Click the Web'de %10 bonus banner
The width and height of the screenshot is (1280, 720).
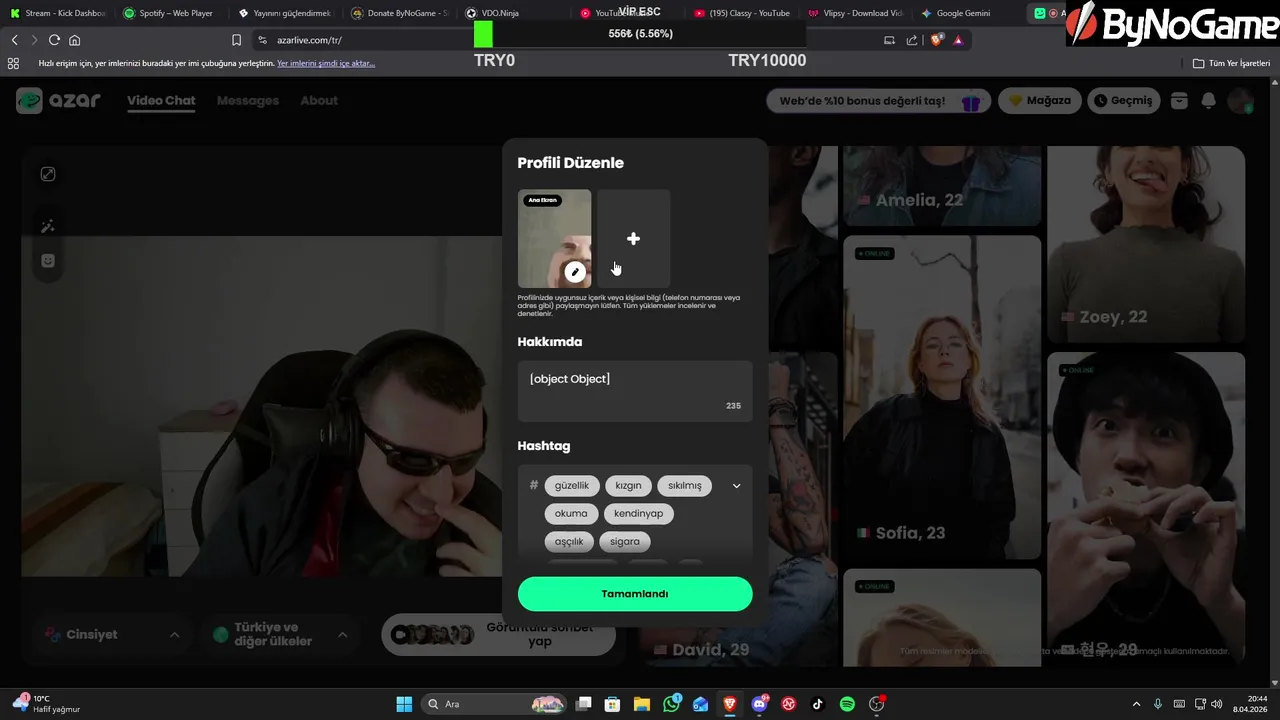point(878,101)
